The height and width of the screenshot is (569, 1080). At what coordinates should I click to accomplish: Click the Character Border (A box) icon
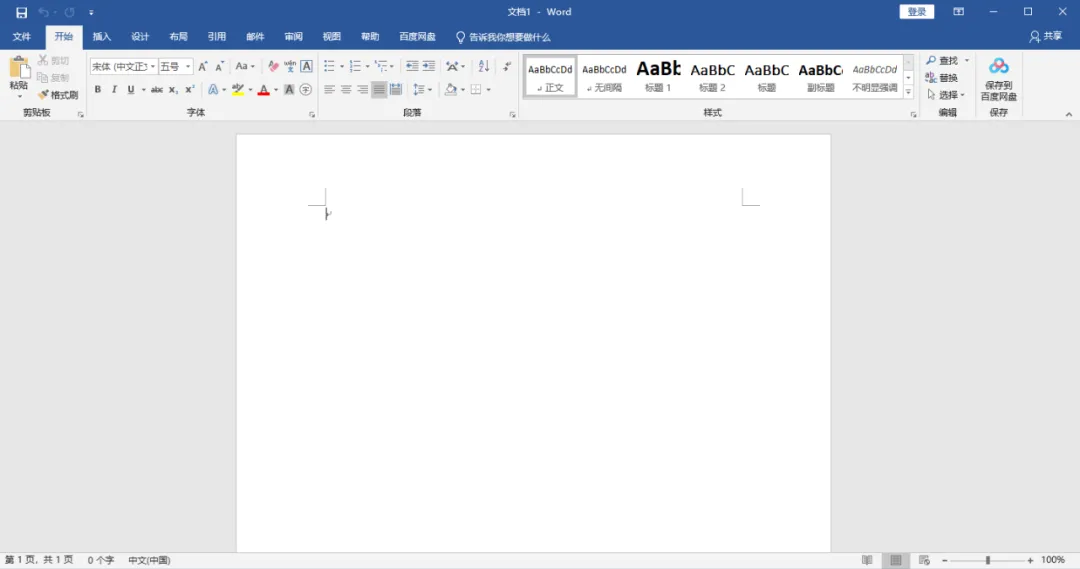tap(307, 66)
